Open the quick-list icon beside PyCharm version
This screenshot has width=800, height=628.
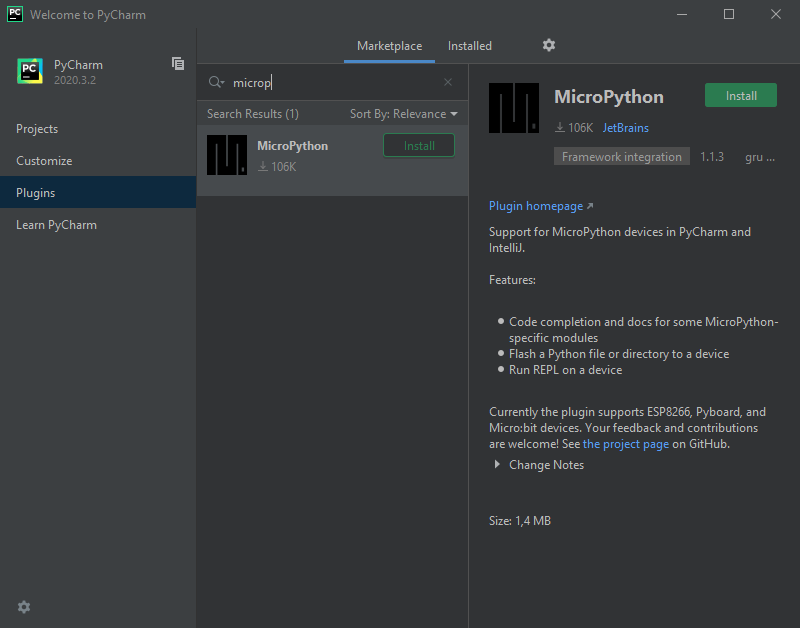[178, 64]
